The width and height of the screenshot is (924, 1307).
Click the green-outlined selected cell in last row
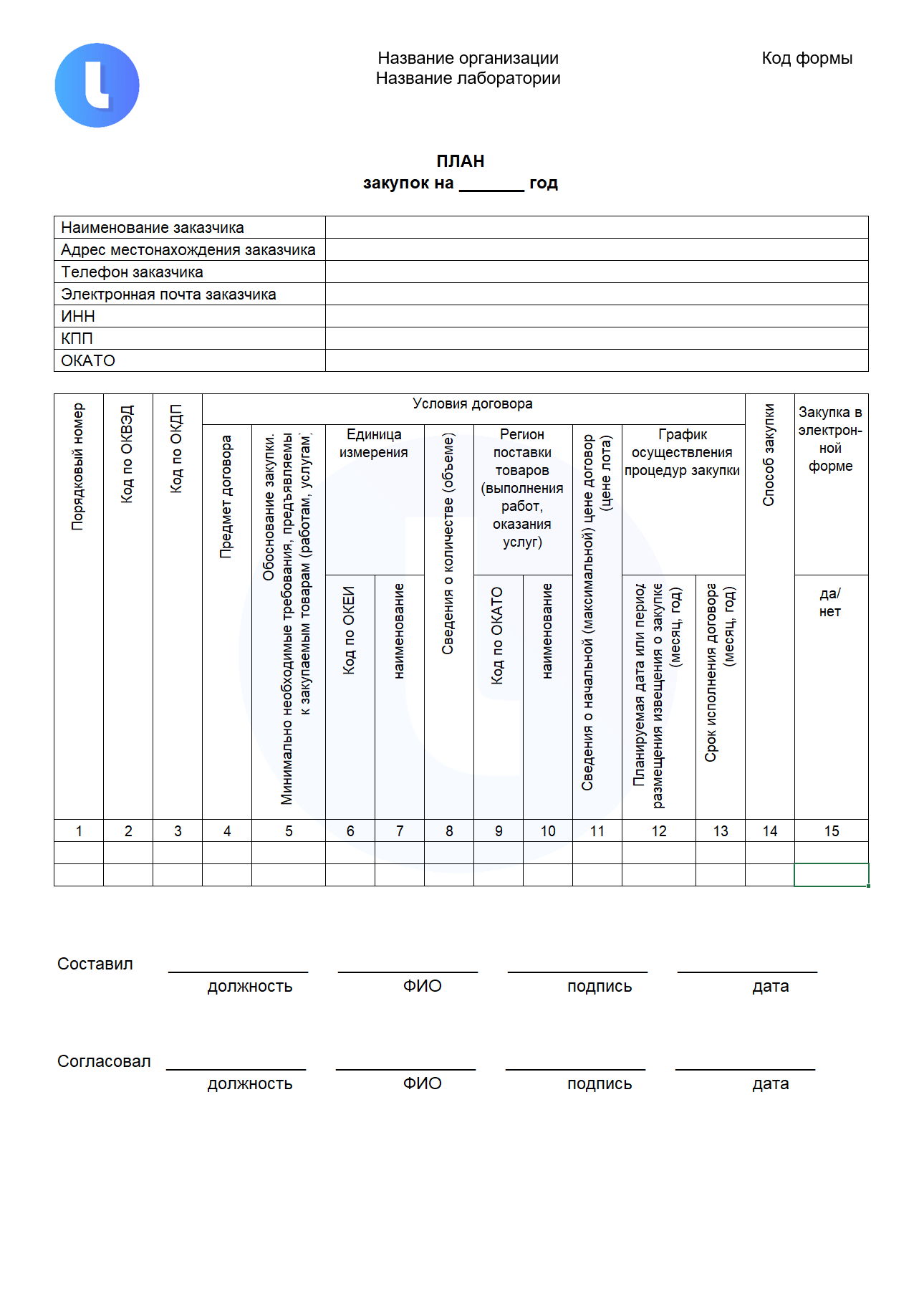tap(831, 875)
